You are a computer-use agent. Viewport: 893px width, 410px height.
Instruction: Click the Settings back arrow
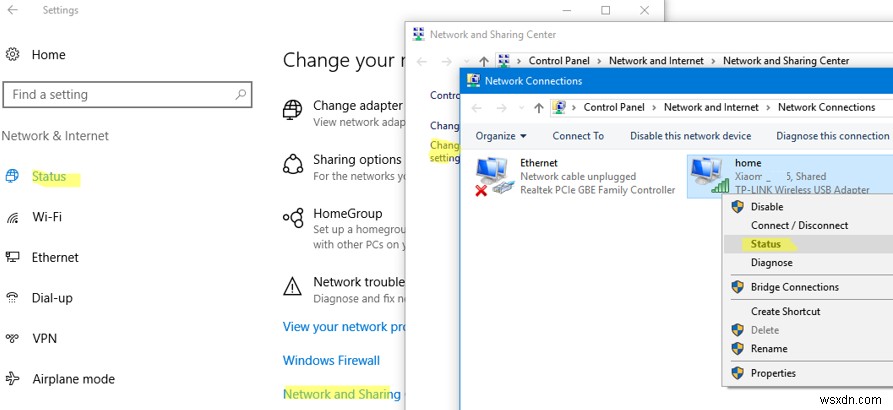coord(13,10)
